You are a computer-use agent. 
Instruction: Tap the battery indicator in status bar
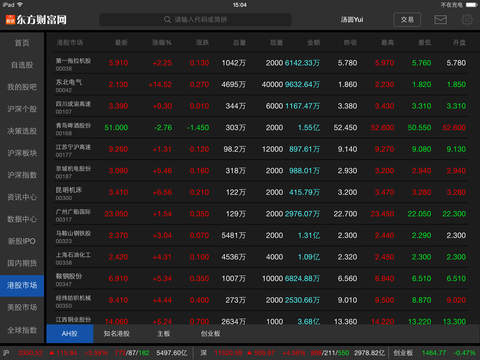point(471,5)
